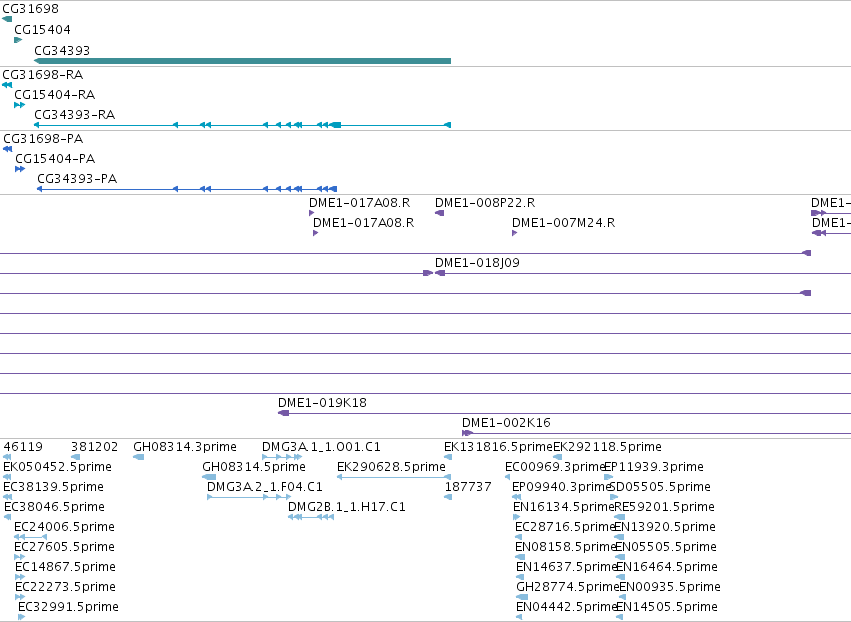The image size is (851, 622).
Task: Click the EN16134.5prime label
Action: coord(563,507)
